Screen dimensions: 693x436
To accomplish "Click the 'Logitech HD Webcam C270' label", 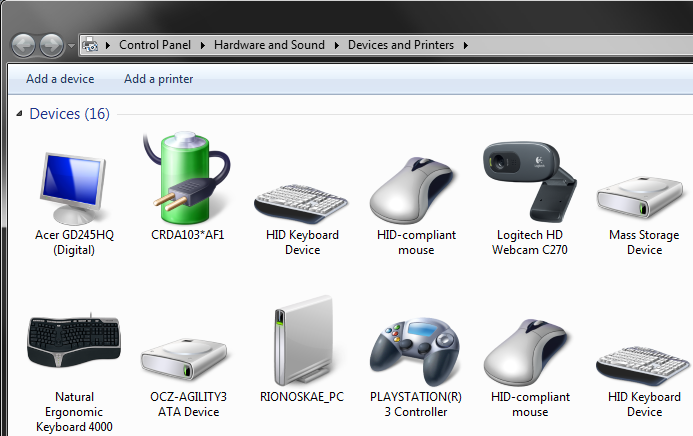I will coord(529,242).
